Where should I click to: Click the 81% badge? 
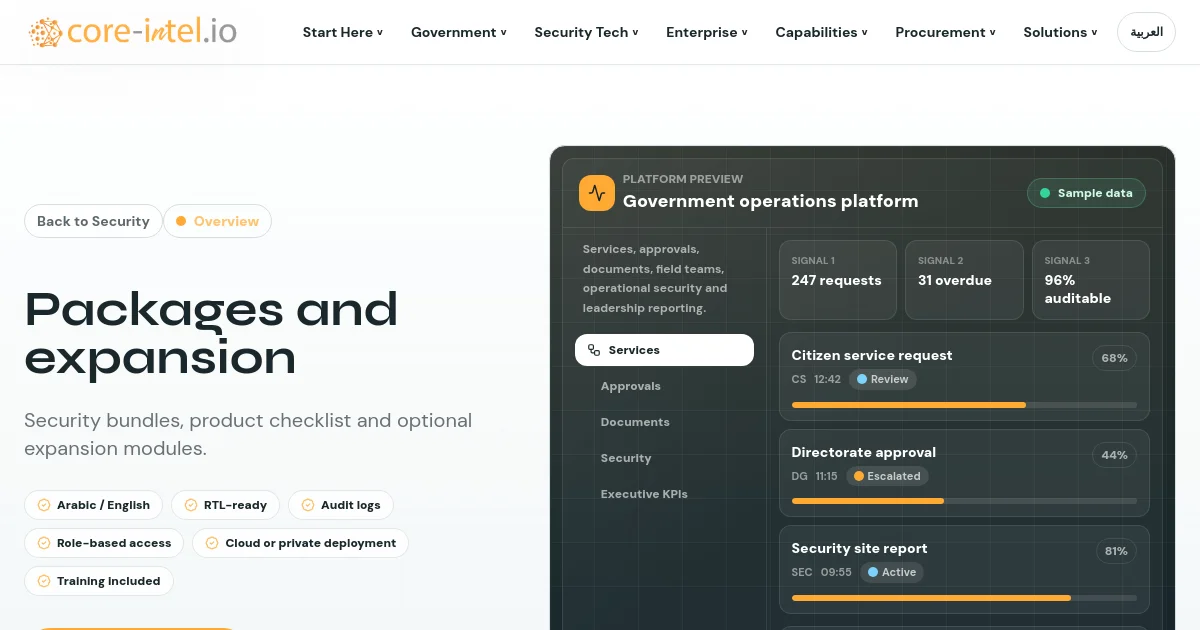pos(1115,551)
